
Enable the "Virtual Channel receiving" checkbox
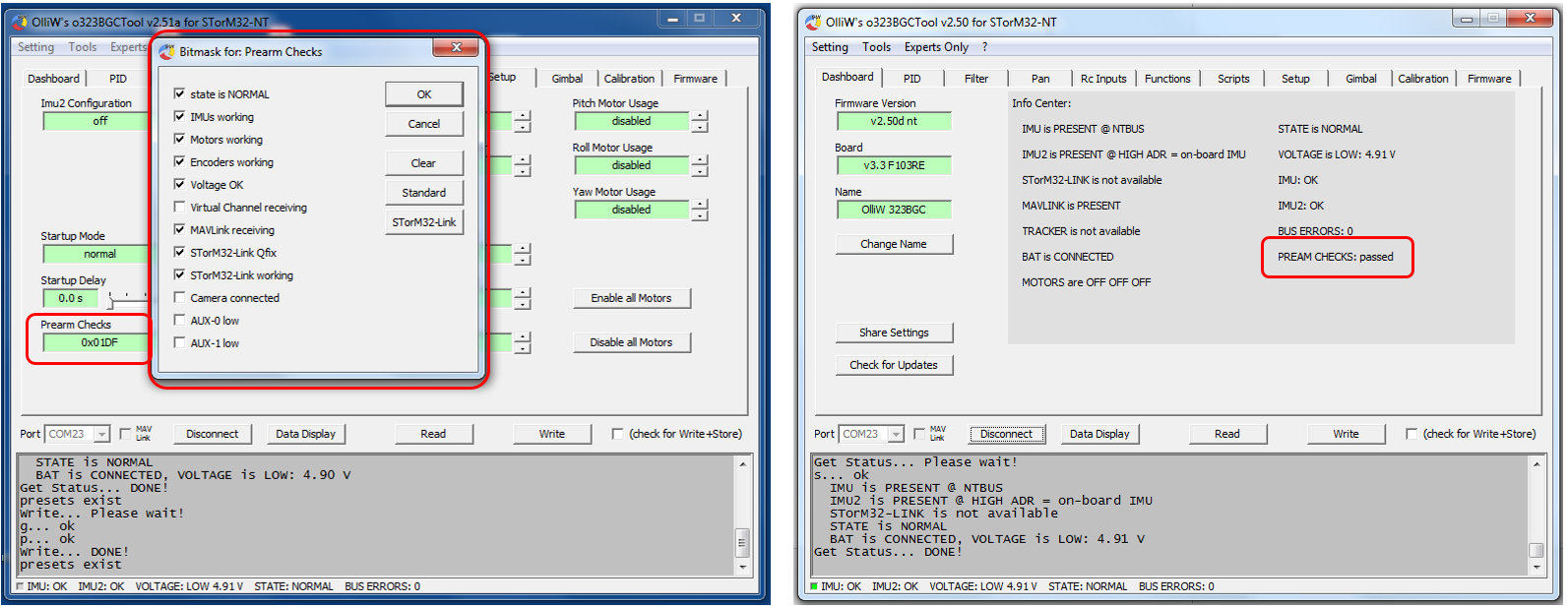pyautogui.click(x=179, y=207)
